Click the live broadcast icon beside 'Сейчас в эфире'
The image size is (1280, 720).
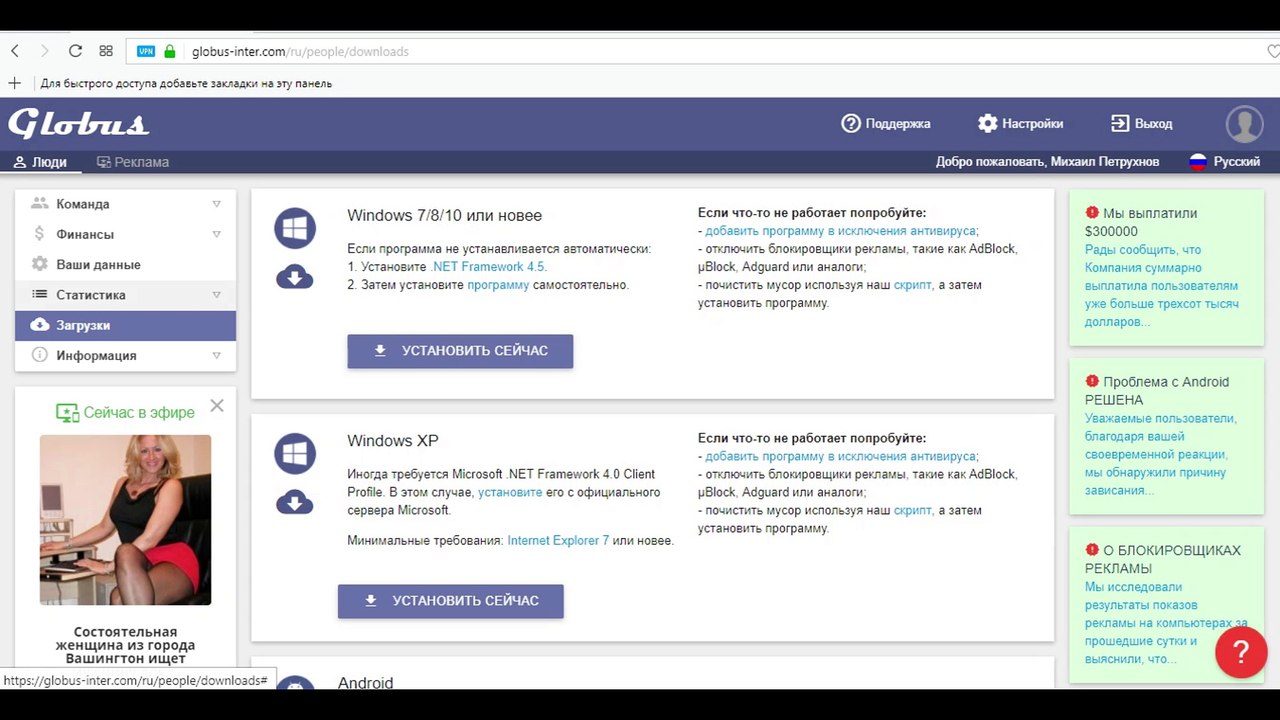[67, 413]
